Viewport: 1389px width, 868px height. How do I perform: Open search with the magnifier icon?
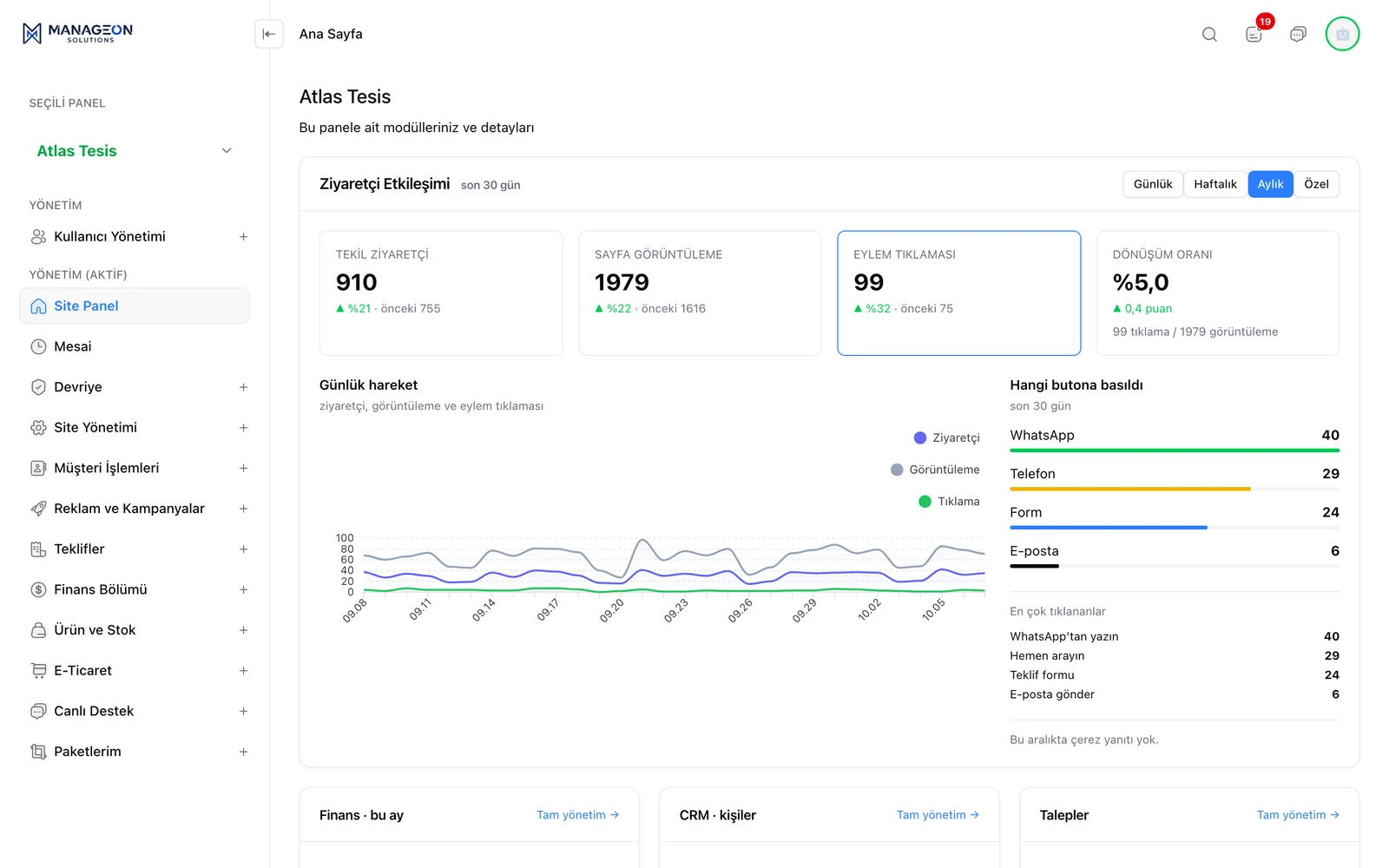pos(1209,34)
